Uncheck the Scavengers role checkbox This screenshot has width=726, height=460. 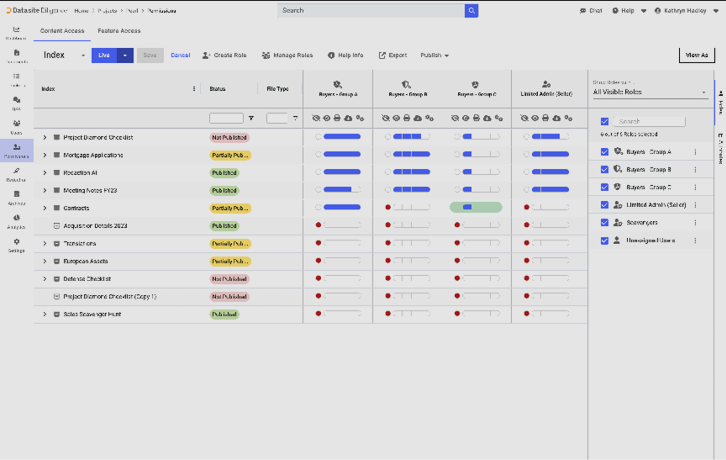pos(604,222)
